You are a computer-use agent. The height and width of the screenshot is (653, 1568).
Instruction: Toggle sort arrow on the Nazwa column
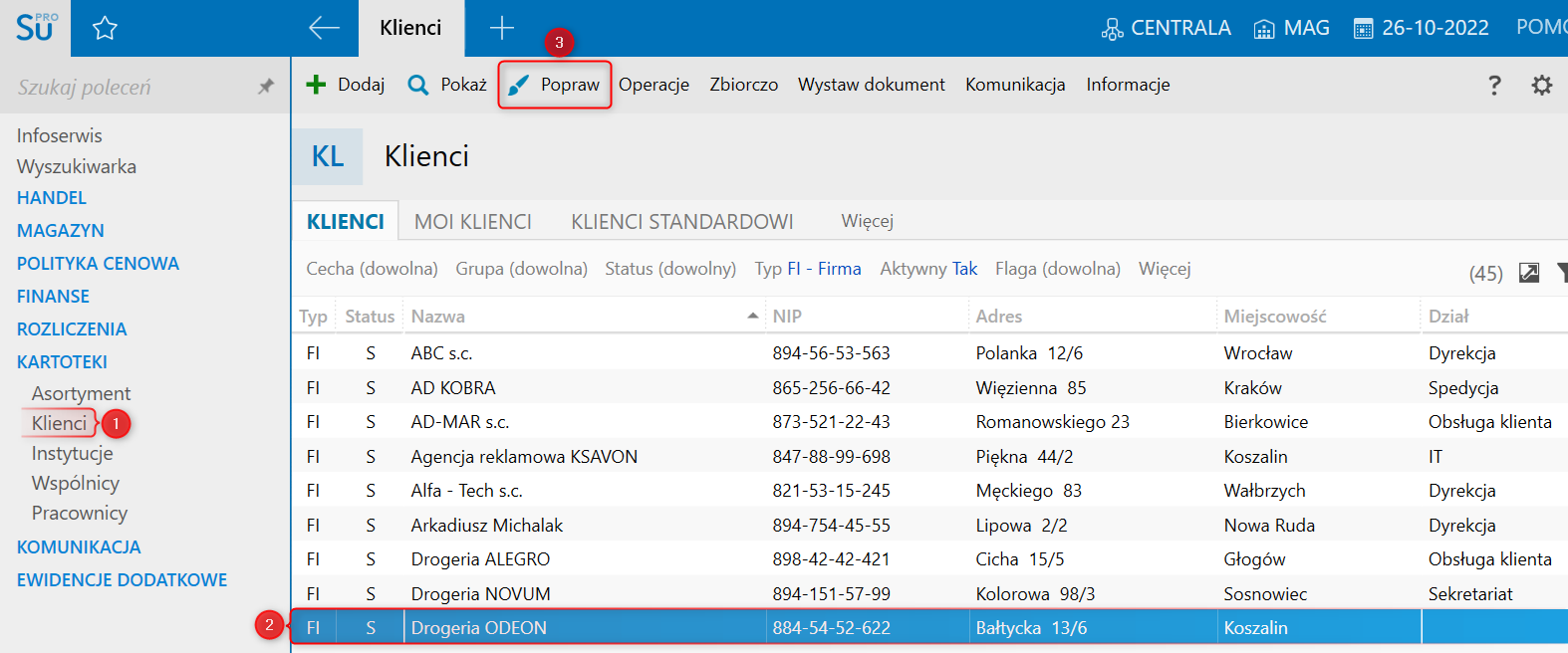753,316
